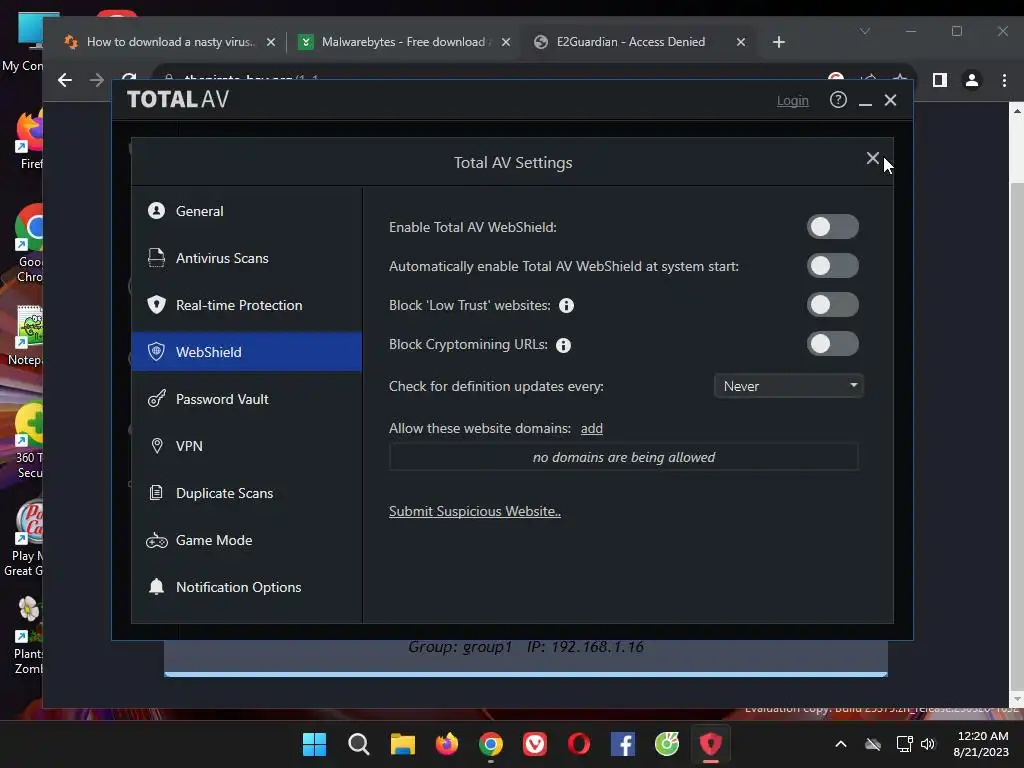Select the WebShield settings section

tap(246, 352)
